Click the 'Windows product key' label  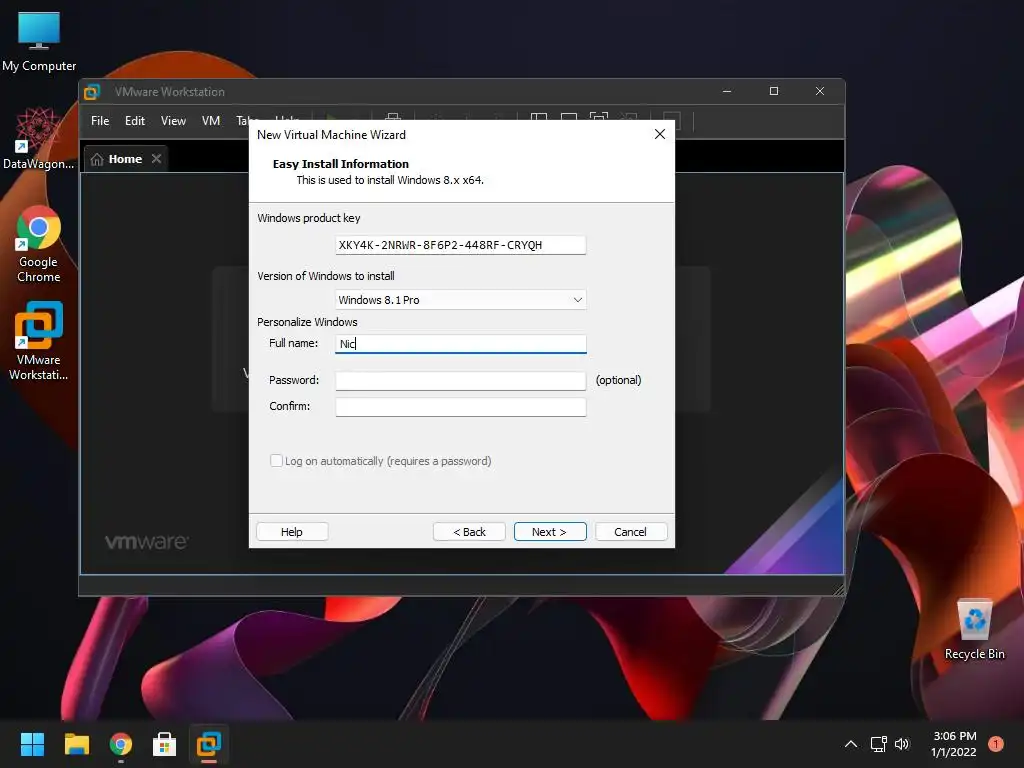click(x=309, y=218)
